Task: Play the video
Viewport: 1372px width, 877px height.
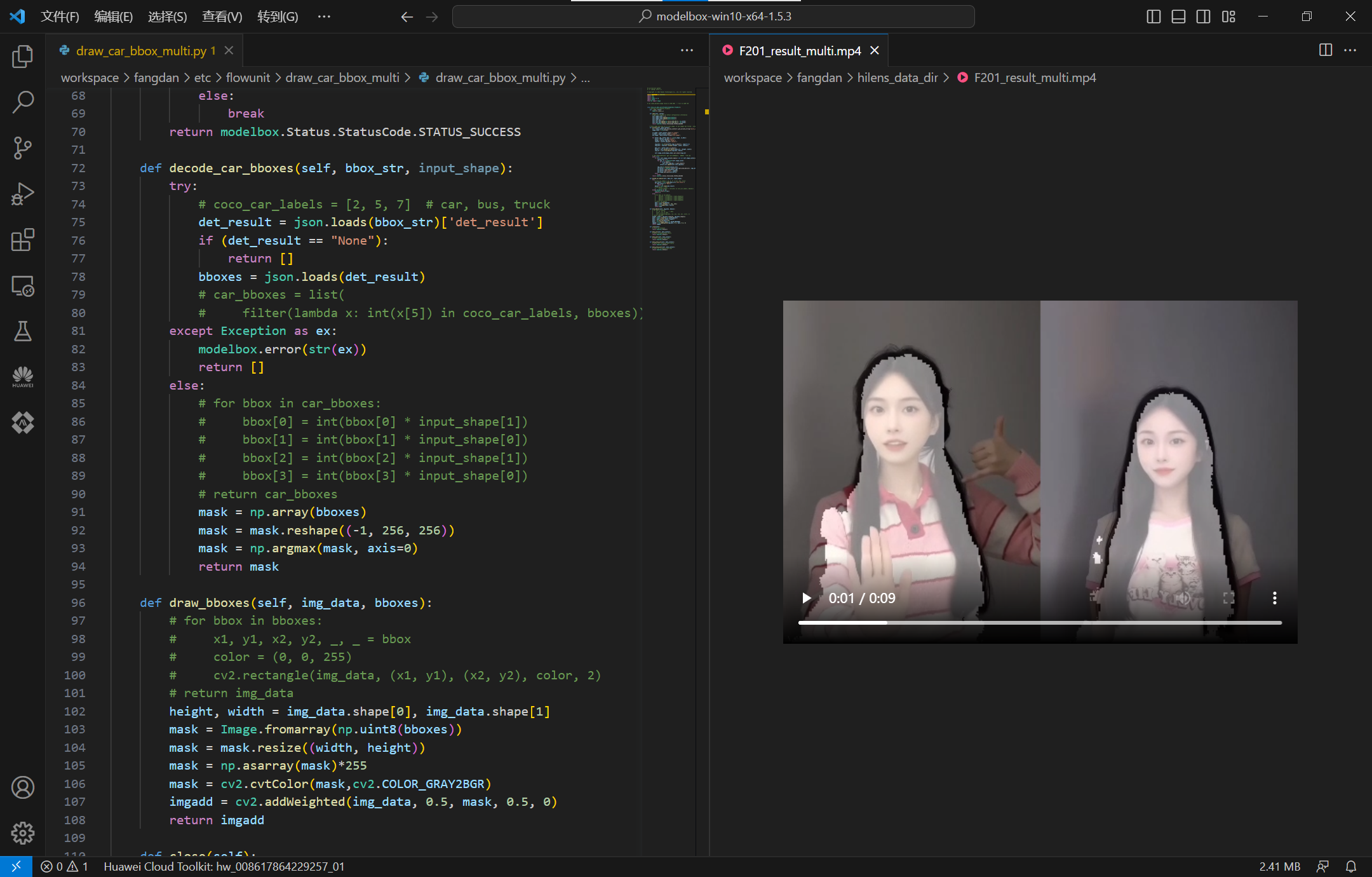Action: 807,598
